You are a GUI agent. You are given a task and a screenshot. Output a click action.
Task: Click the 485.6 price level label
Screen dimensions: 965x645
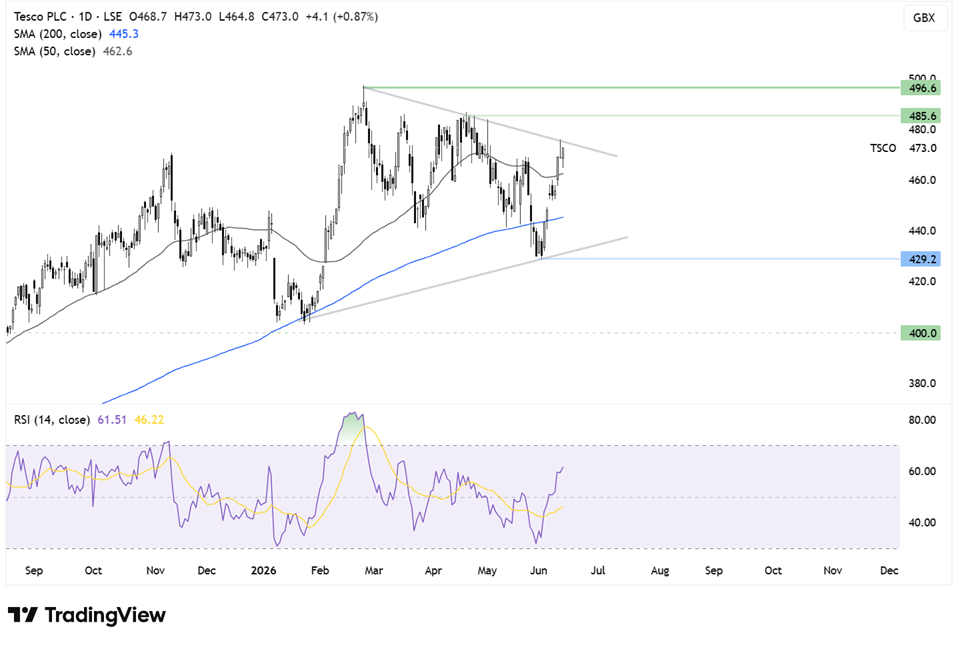(x=920, y=116)
